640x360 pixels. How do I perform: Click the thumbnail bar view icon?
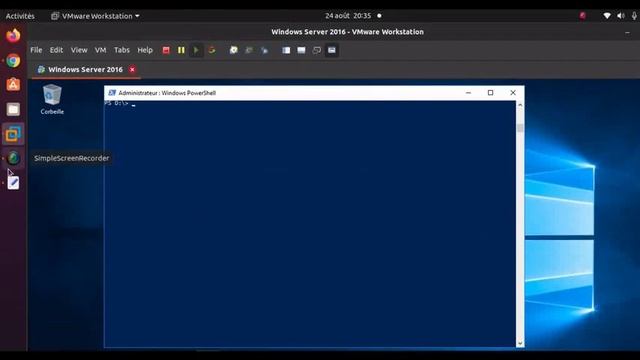pos(301,50)
